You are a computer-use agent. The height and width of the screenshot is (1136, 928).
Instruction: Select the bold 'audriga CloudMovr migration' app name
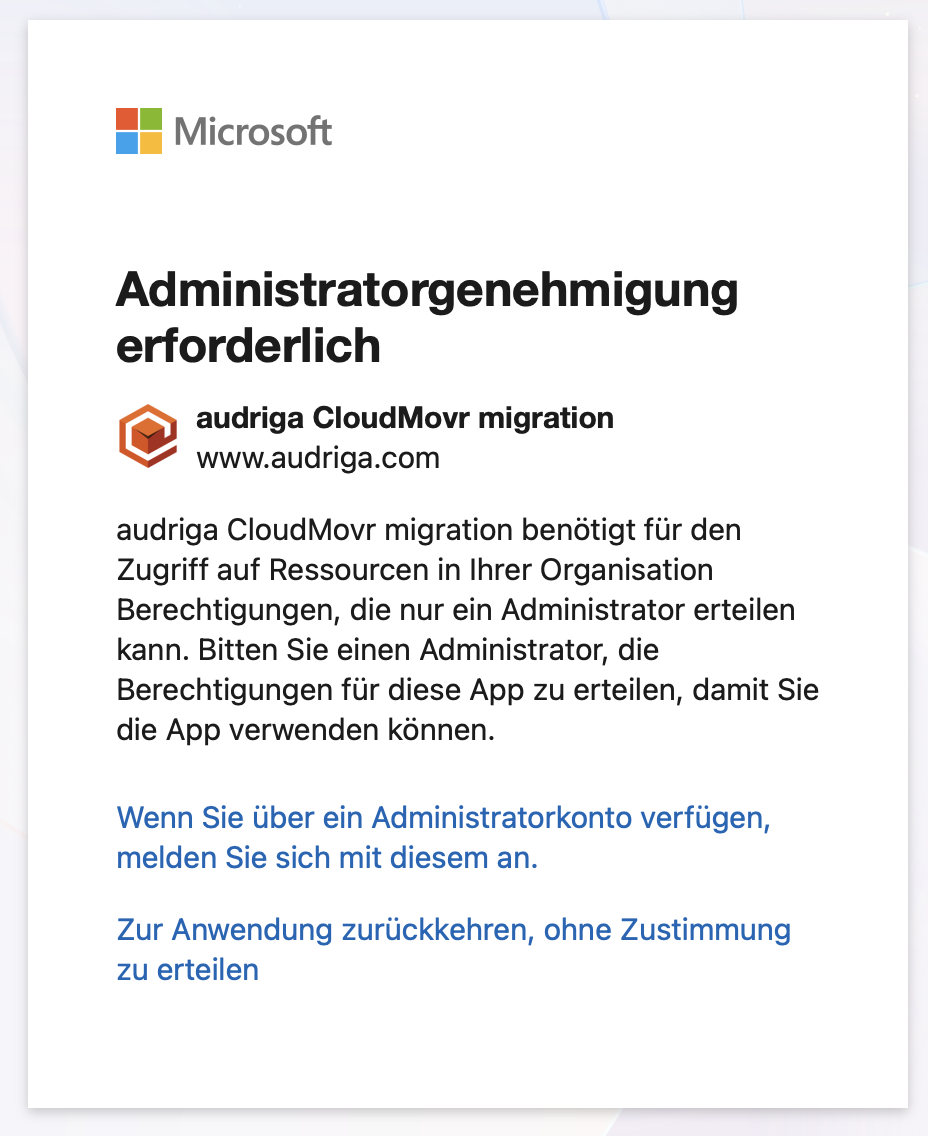(x=405, y=418)
